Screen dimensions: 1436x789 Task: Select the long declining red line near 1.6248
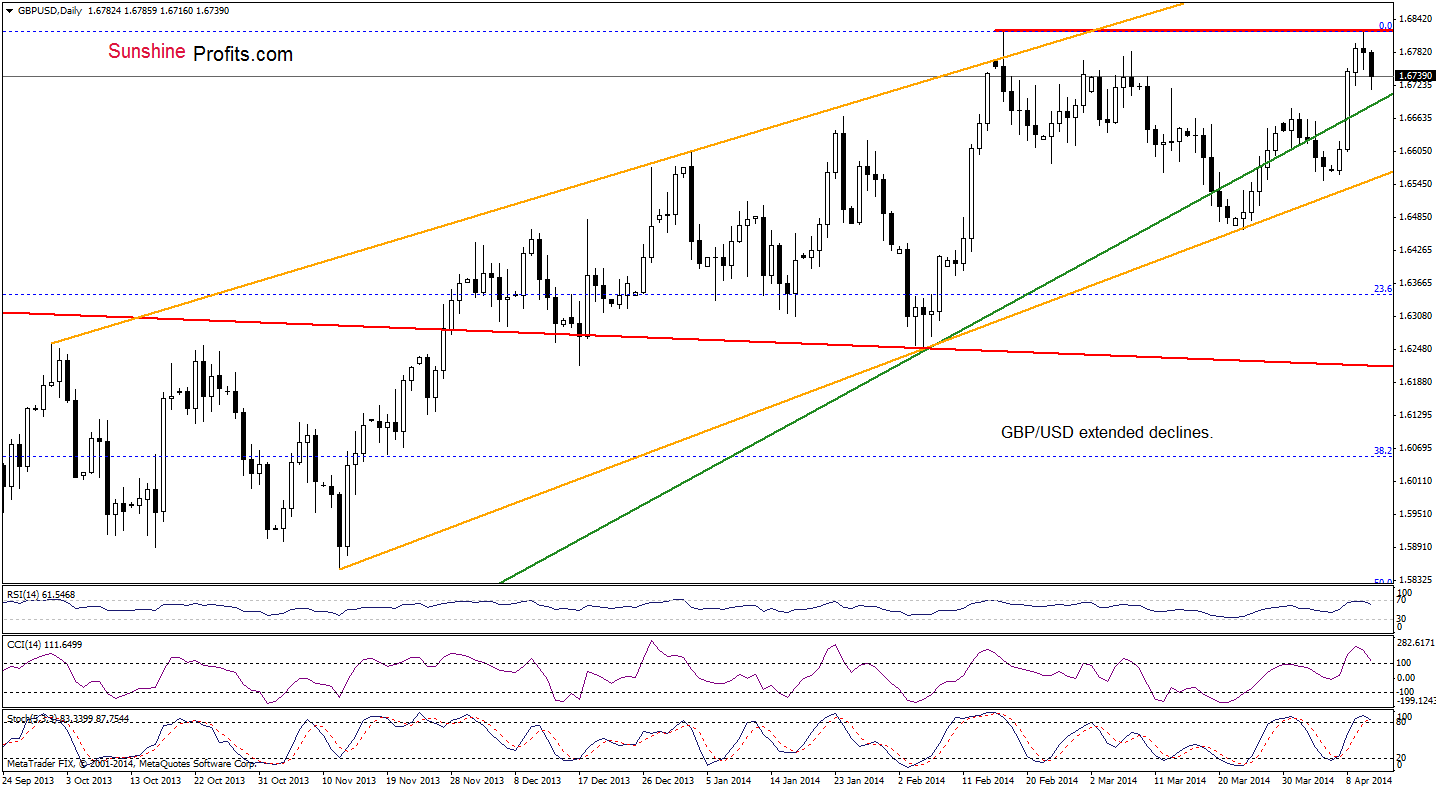[698, 339]
